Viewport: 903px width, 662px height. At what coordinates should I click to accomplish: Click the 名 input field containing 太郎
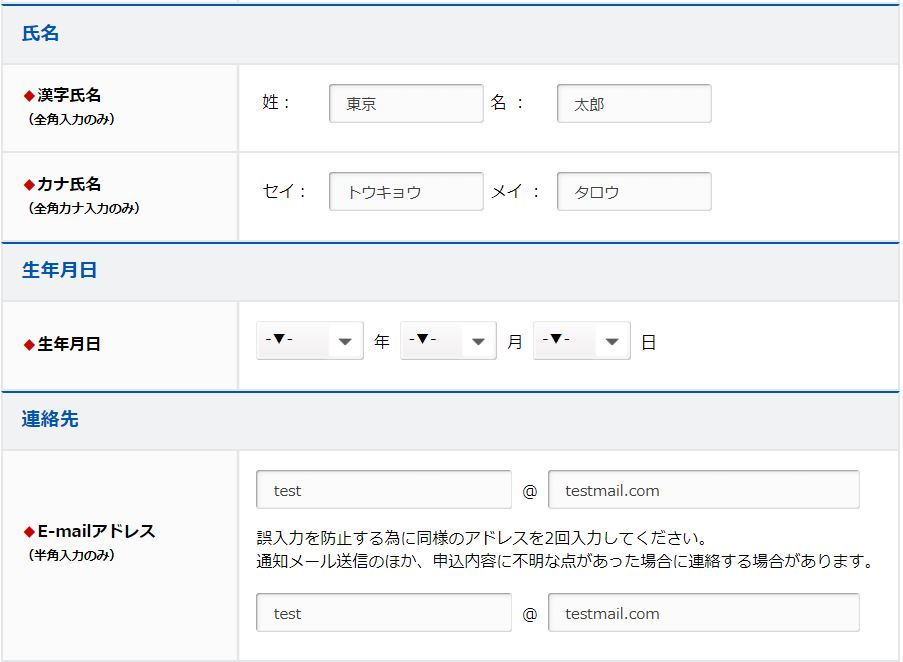click(x=633, y=103)
